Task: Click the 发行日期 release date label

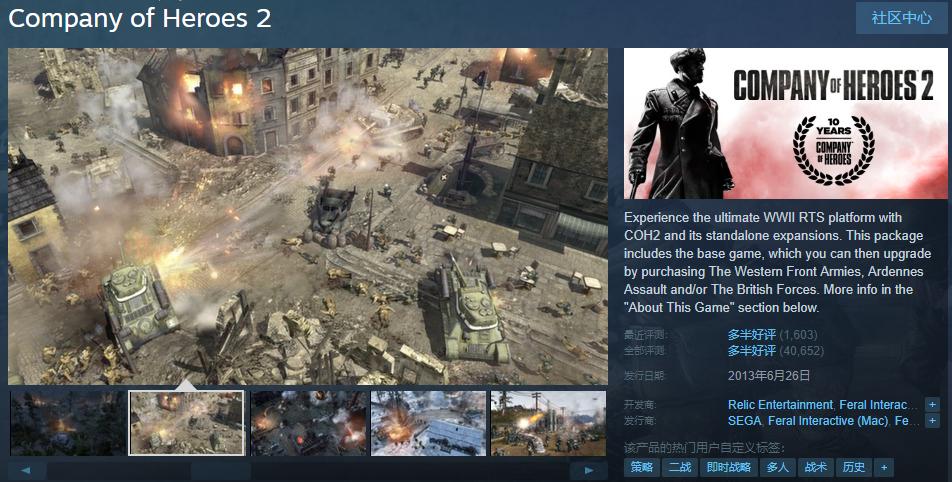Action: [x=645, y=376]
